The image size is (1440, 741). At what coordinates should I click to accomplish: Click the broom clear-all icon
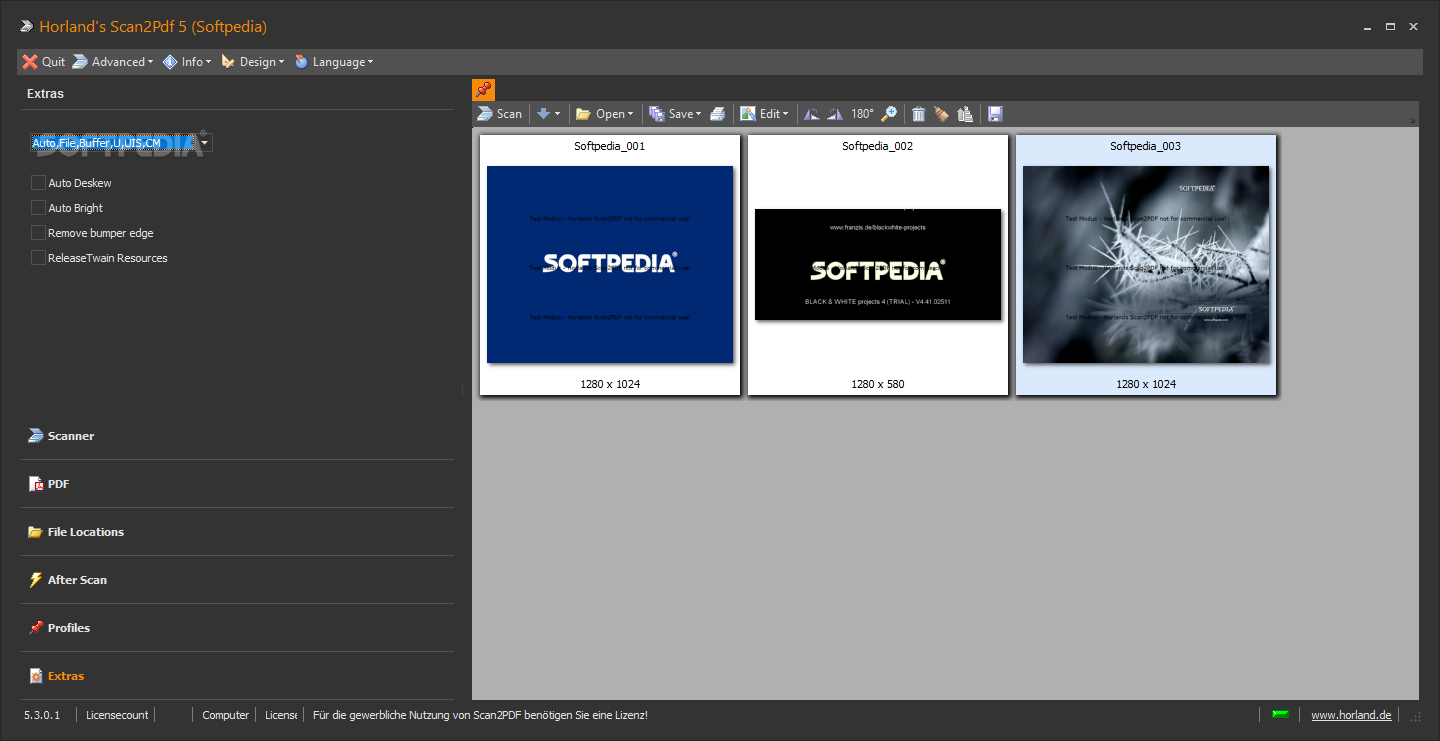[941, 114]
